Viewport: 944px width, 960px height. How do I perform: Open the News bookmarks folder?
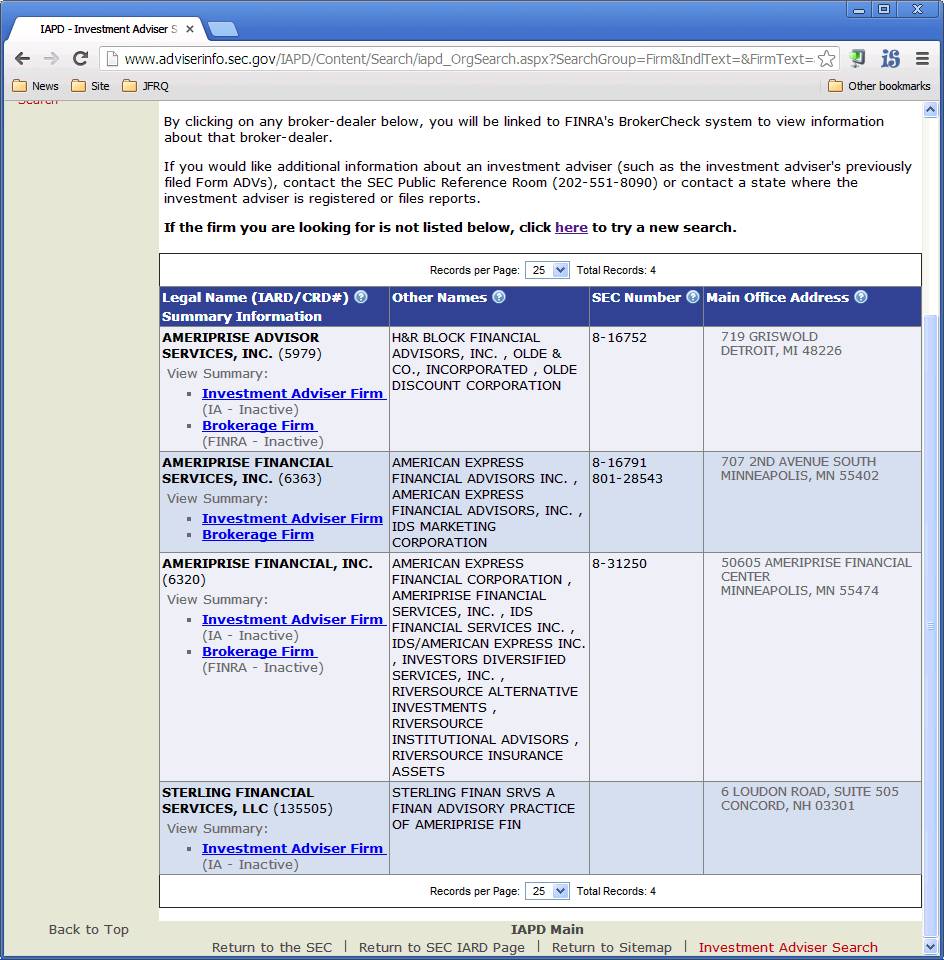point(36,86)
